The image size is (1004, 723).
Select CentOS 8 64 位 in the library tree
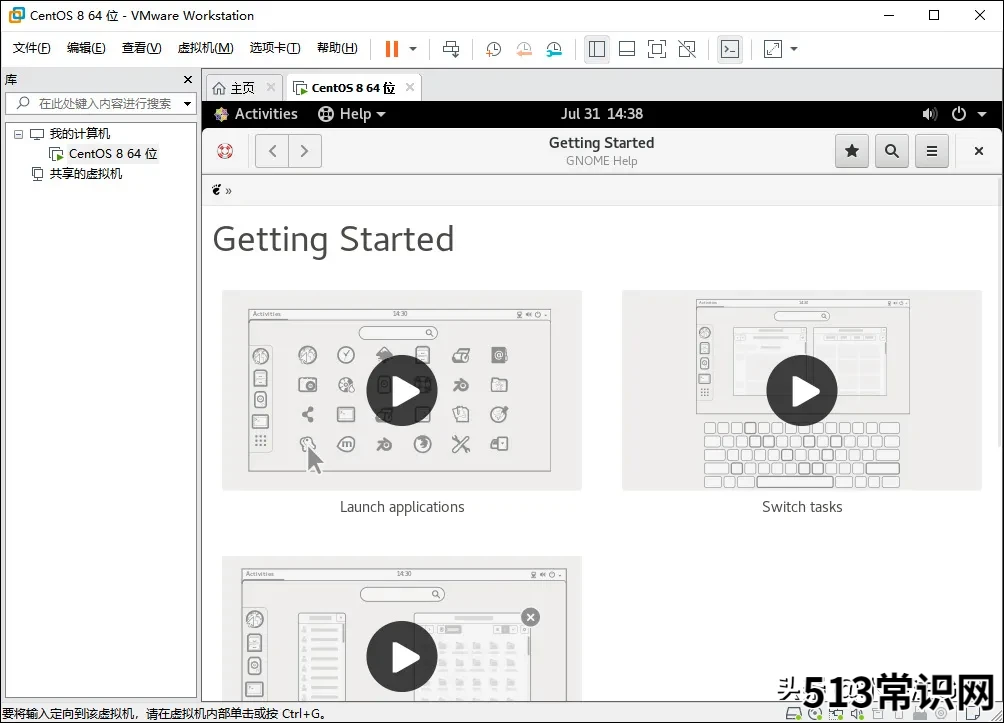(x=113, y=154)
